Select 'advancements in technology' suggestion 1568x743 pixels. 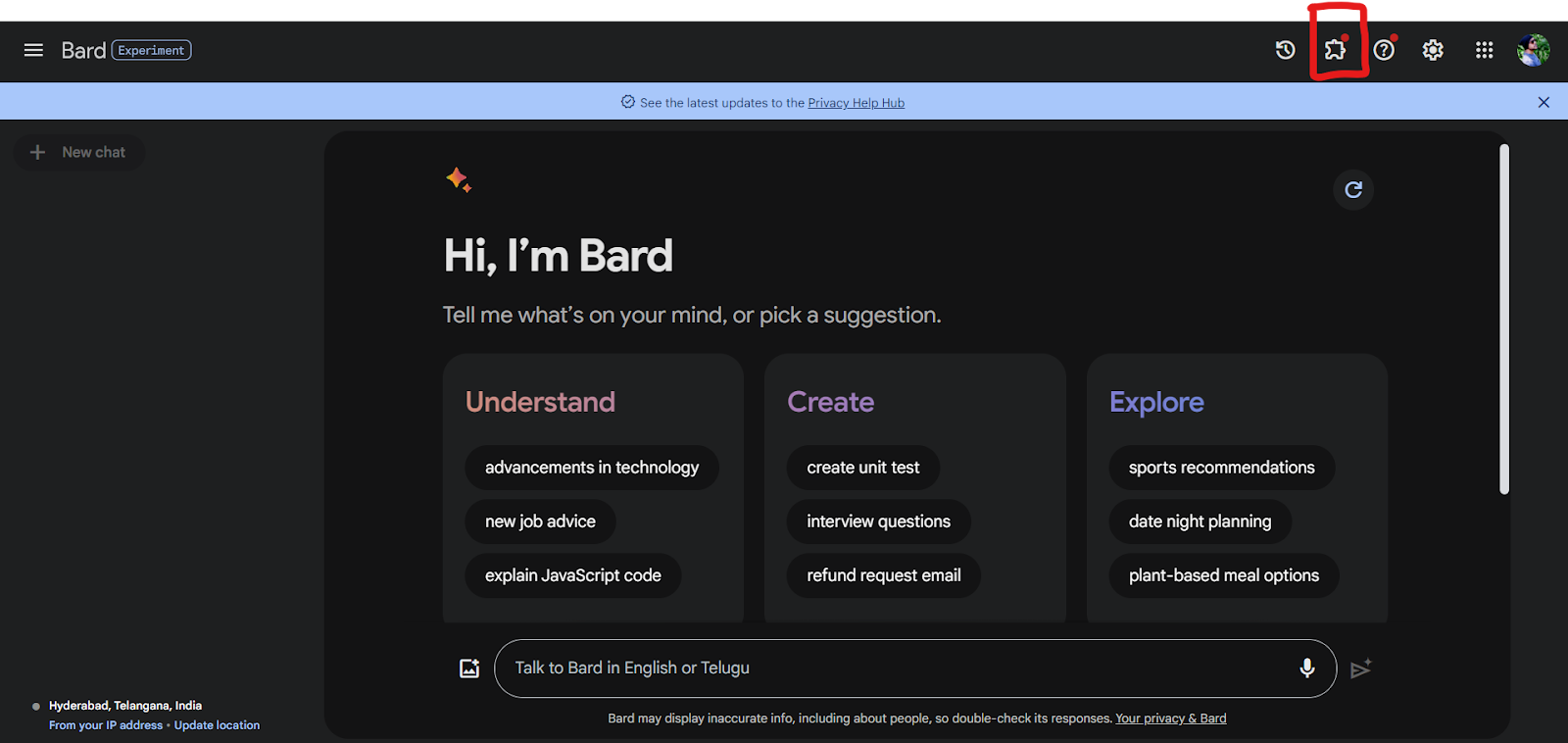tap(592, 468)
